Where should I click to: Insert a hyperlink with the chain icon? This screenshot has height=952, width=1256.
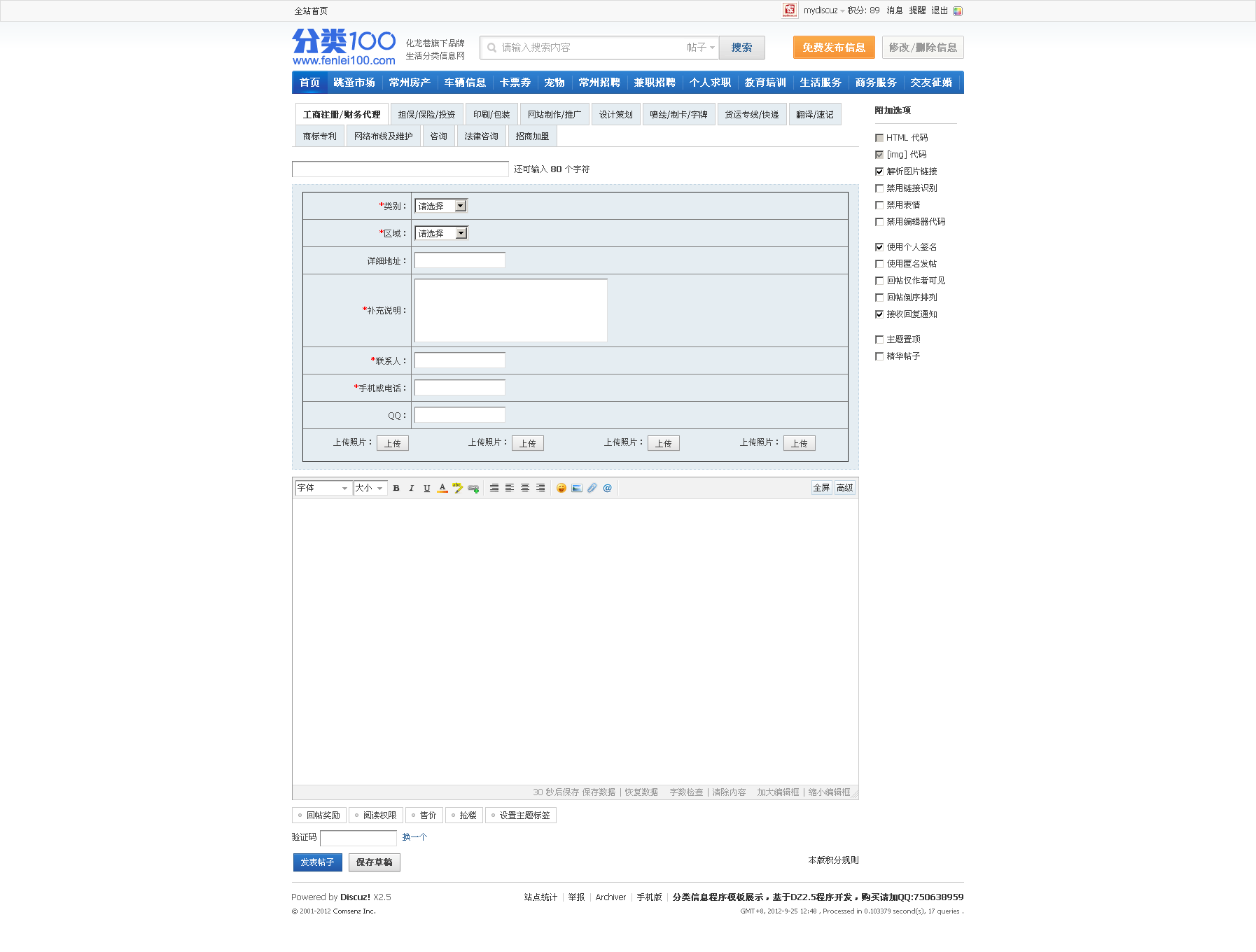pos(473,489)
